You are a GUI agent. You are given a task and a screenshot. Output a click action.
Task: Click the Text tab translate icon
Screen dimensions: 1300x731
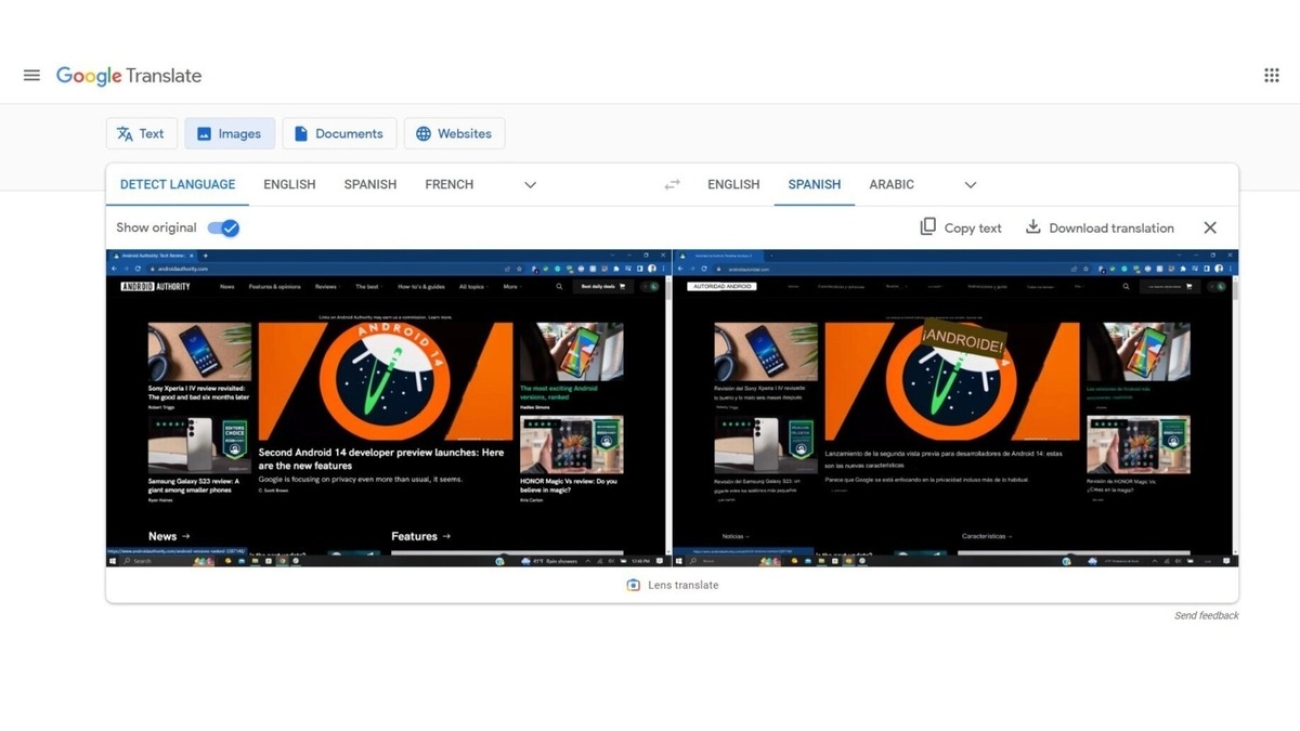click(x=125, y=133)
